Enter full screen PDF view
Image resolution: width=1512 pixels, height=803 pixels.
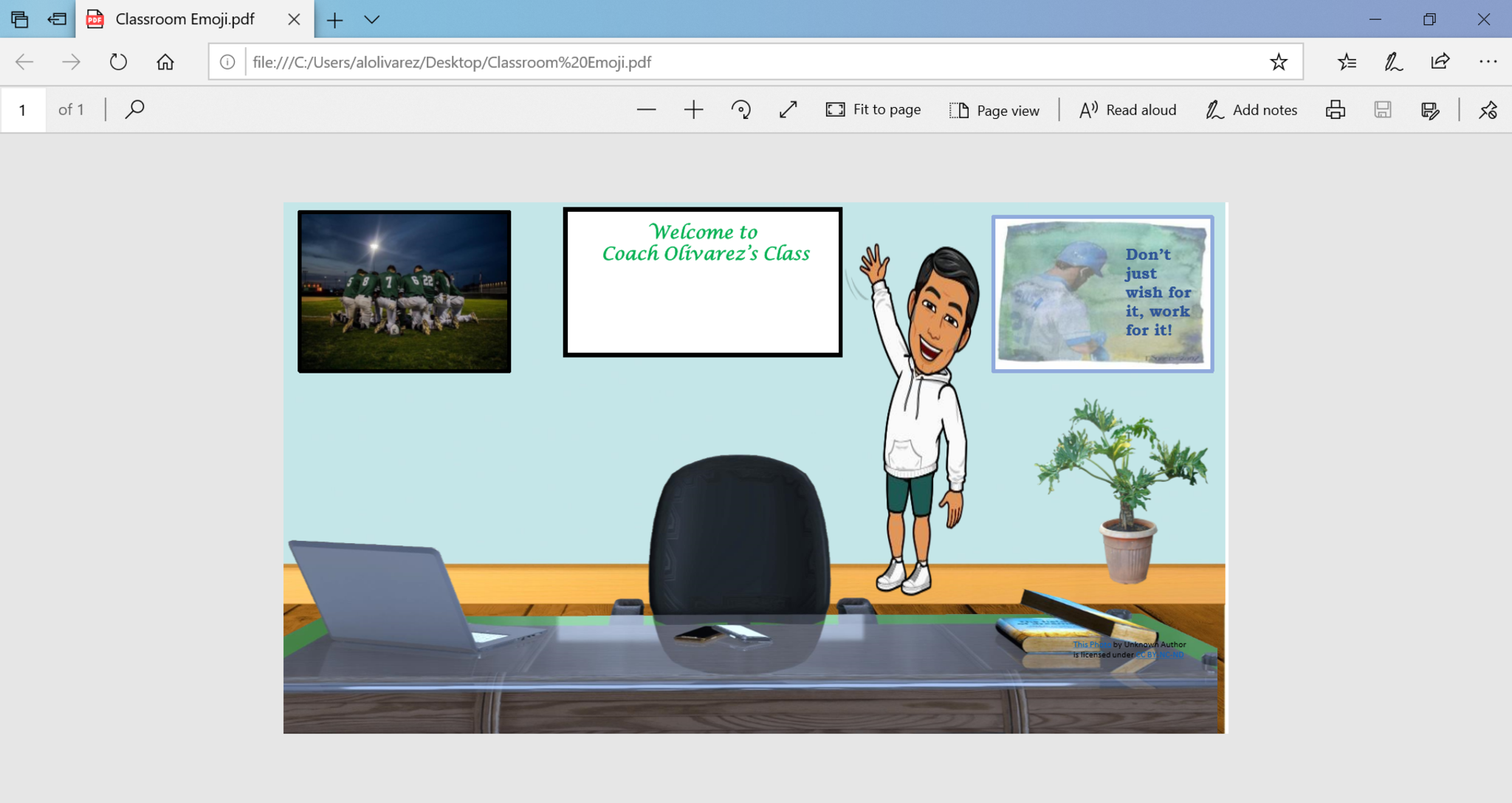click(x=788, y=110)
